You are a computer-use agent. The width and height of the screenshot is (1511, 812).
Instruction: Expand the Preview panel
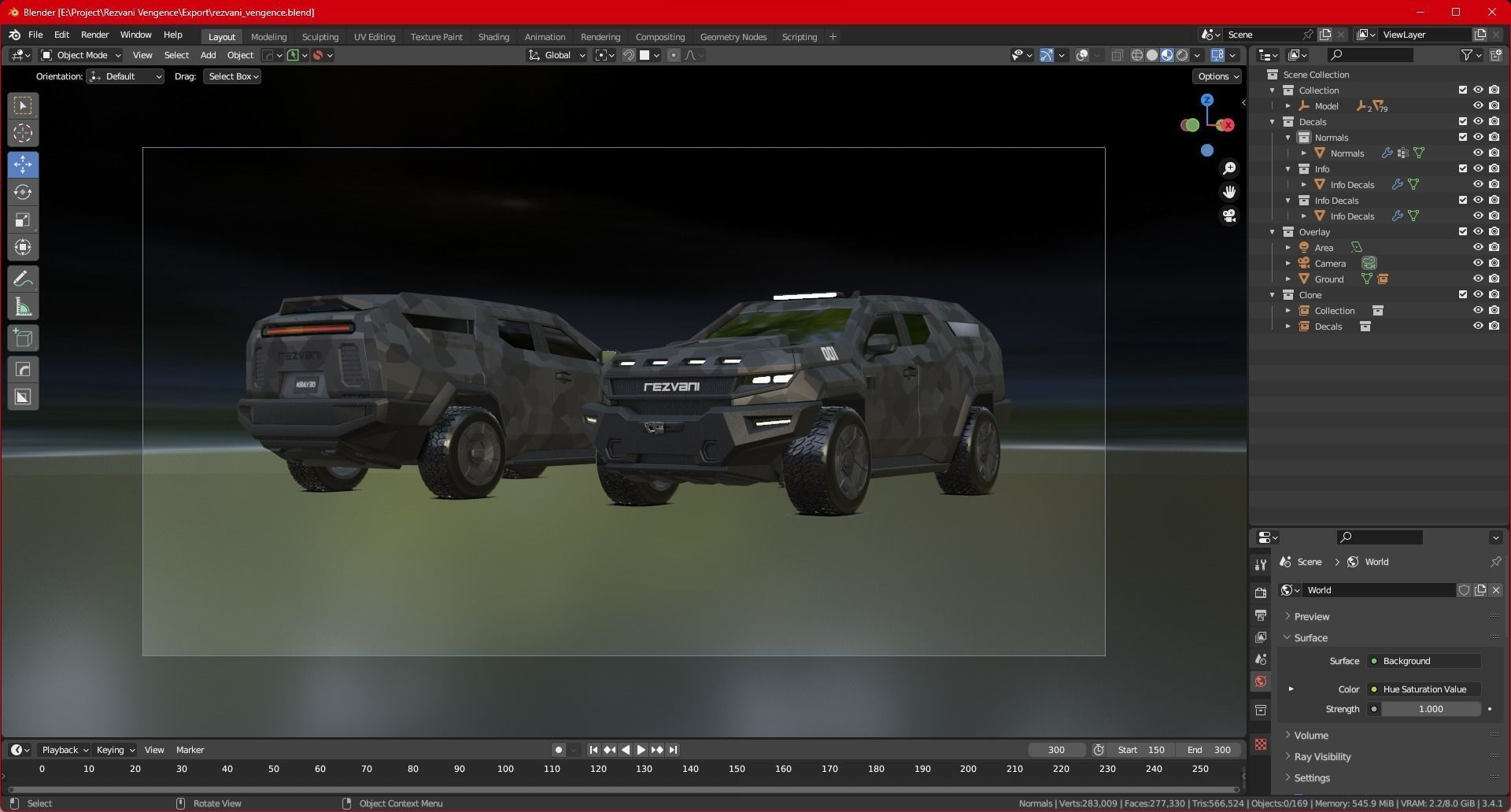point(1311,616)
